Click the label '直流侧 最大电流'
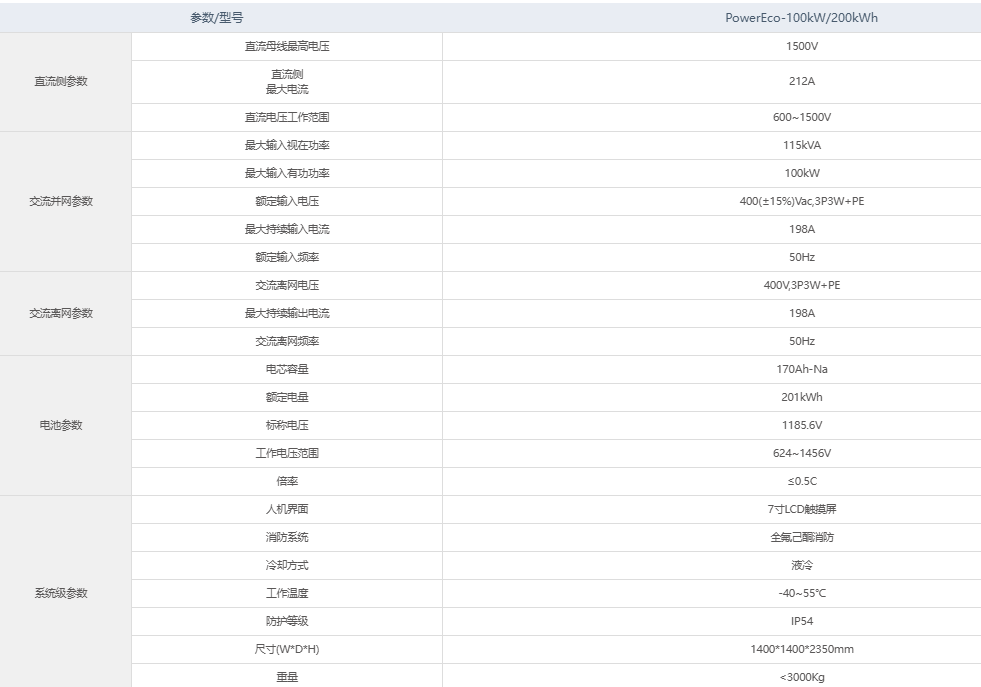The image size is (981, 687). pyautogui.click(x=287, y=82)
